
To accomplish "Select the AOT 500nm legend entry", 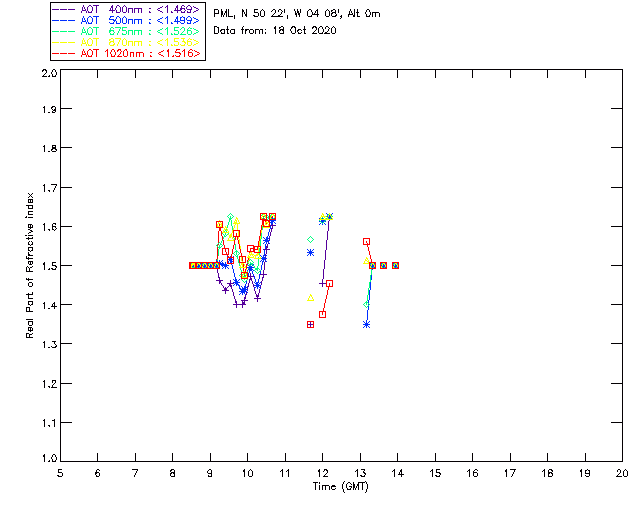I will pyautogui.click(x=127, y=20).
